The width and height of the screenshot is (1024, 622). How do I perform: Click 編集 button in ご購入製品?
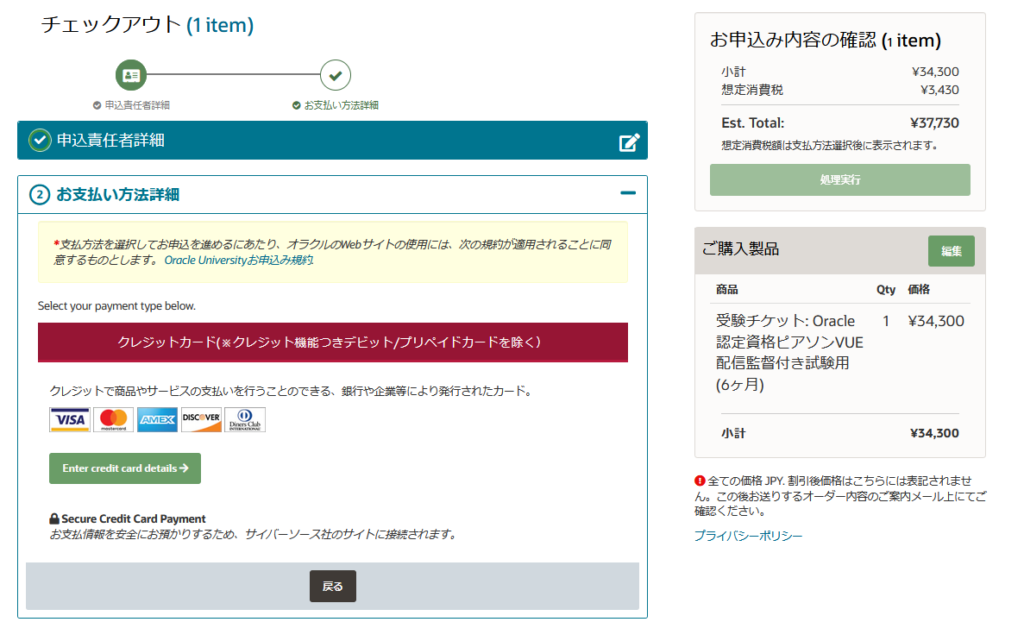(950, 250)
